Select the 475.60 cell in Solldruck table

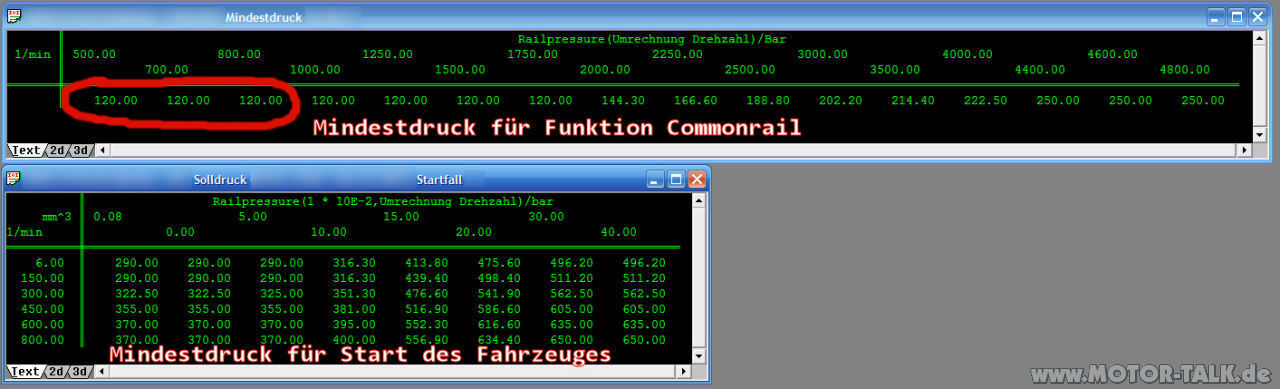(500, 263)
